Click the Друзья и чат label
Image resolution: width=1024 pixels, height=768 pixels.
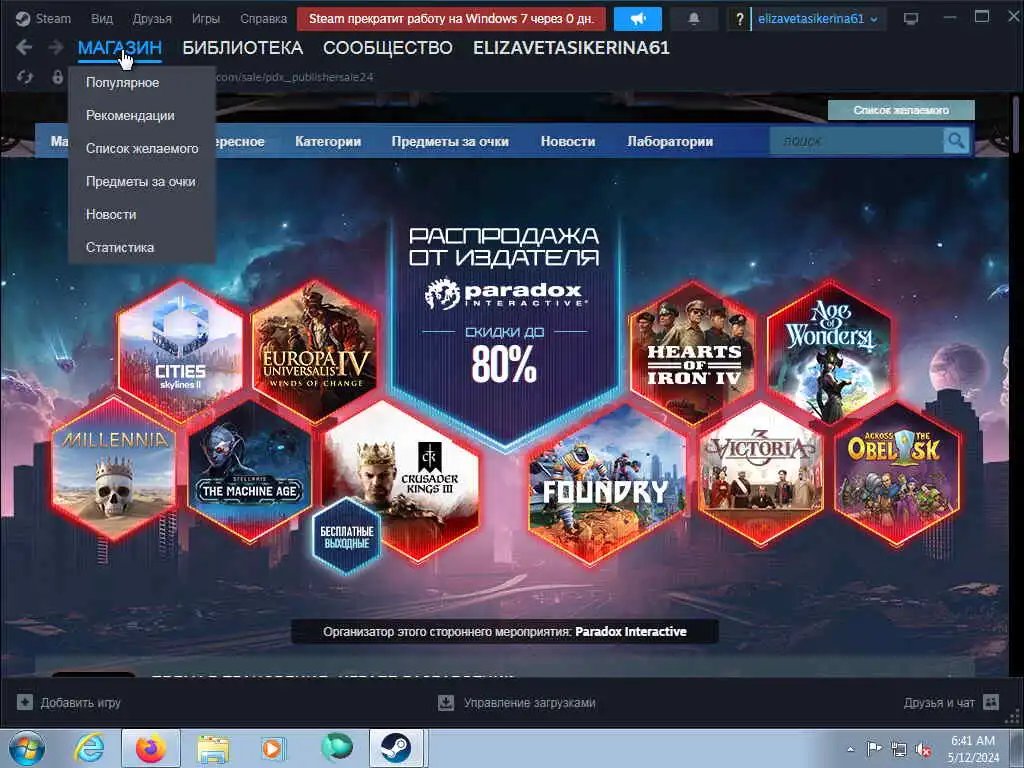coord(938,703)
